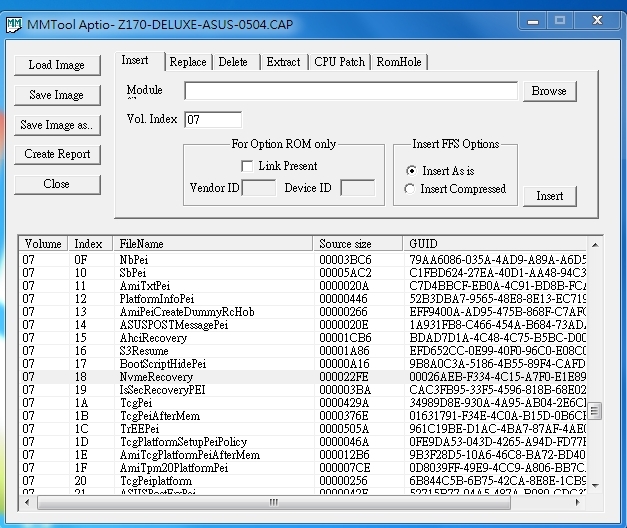
Task: Select the AmiTcgPlatformPeiAfterMem row
Action: click(x=303, y=455)
